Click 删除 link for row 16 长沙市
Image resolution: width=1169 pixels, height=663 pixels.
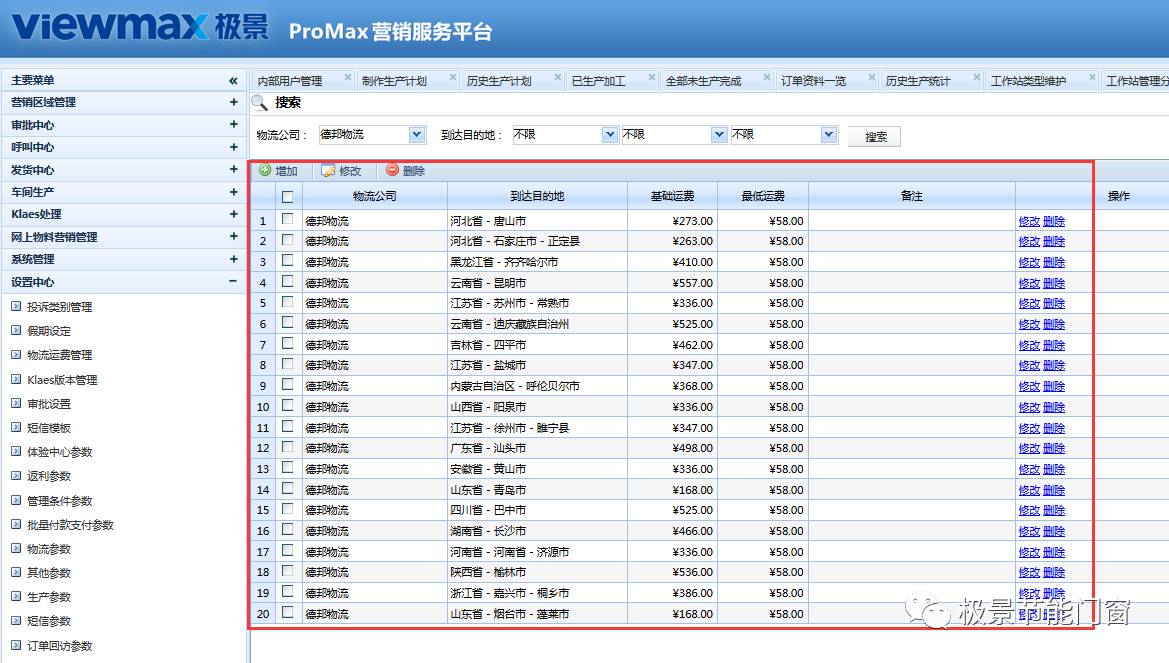click(x=1054, y=531)
